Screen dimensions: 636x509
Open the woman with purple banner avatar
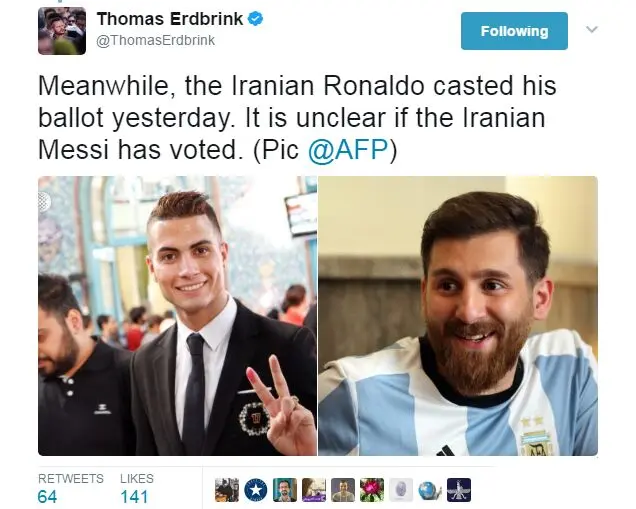pyautogui.click(x=314, y=490)
